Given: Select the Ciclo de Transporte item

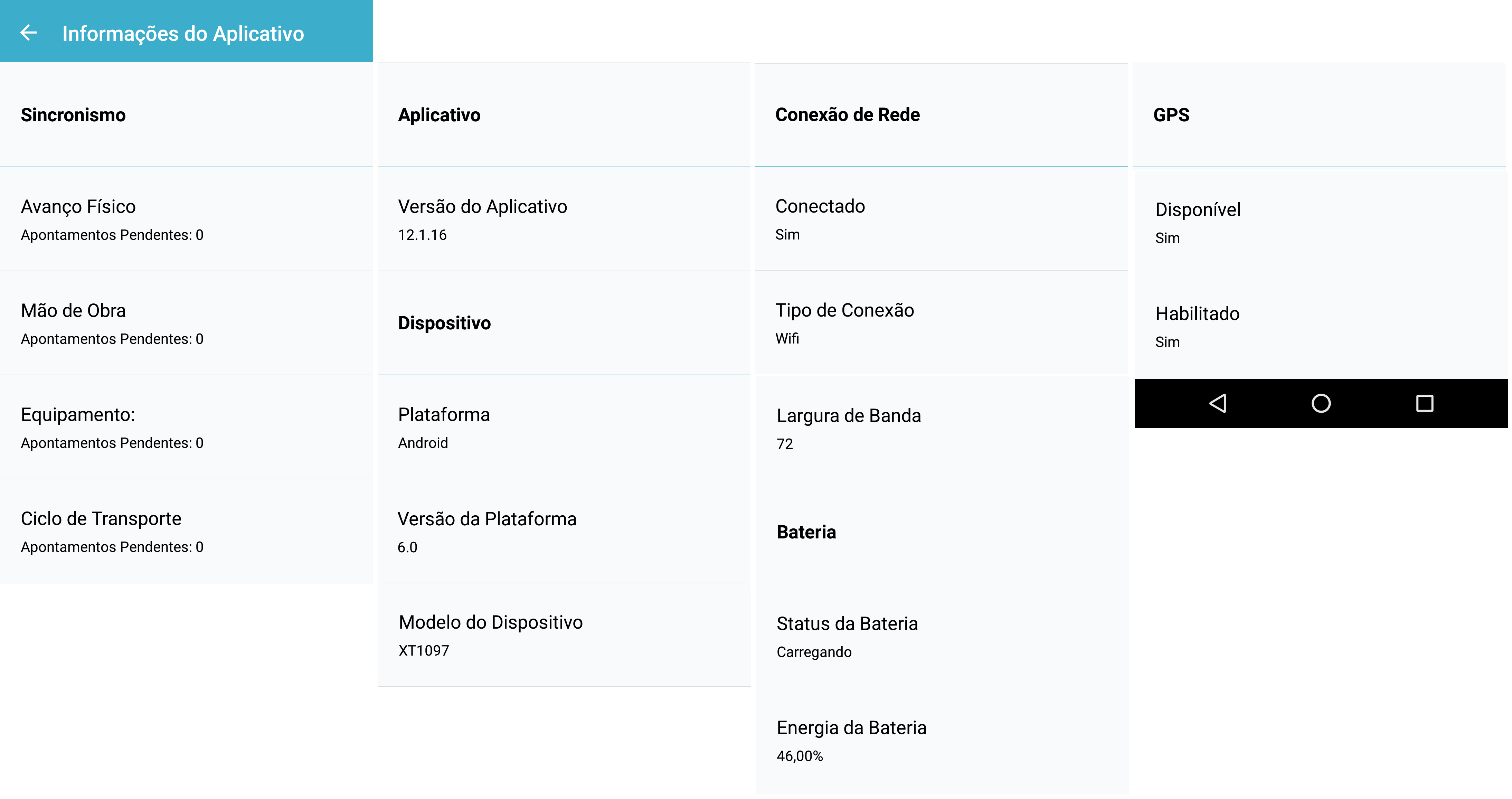Looking at the screenshot, I should tap(186, 531).
